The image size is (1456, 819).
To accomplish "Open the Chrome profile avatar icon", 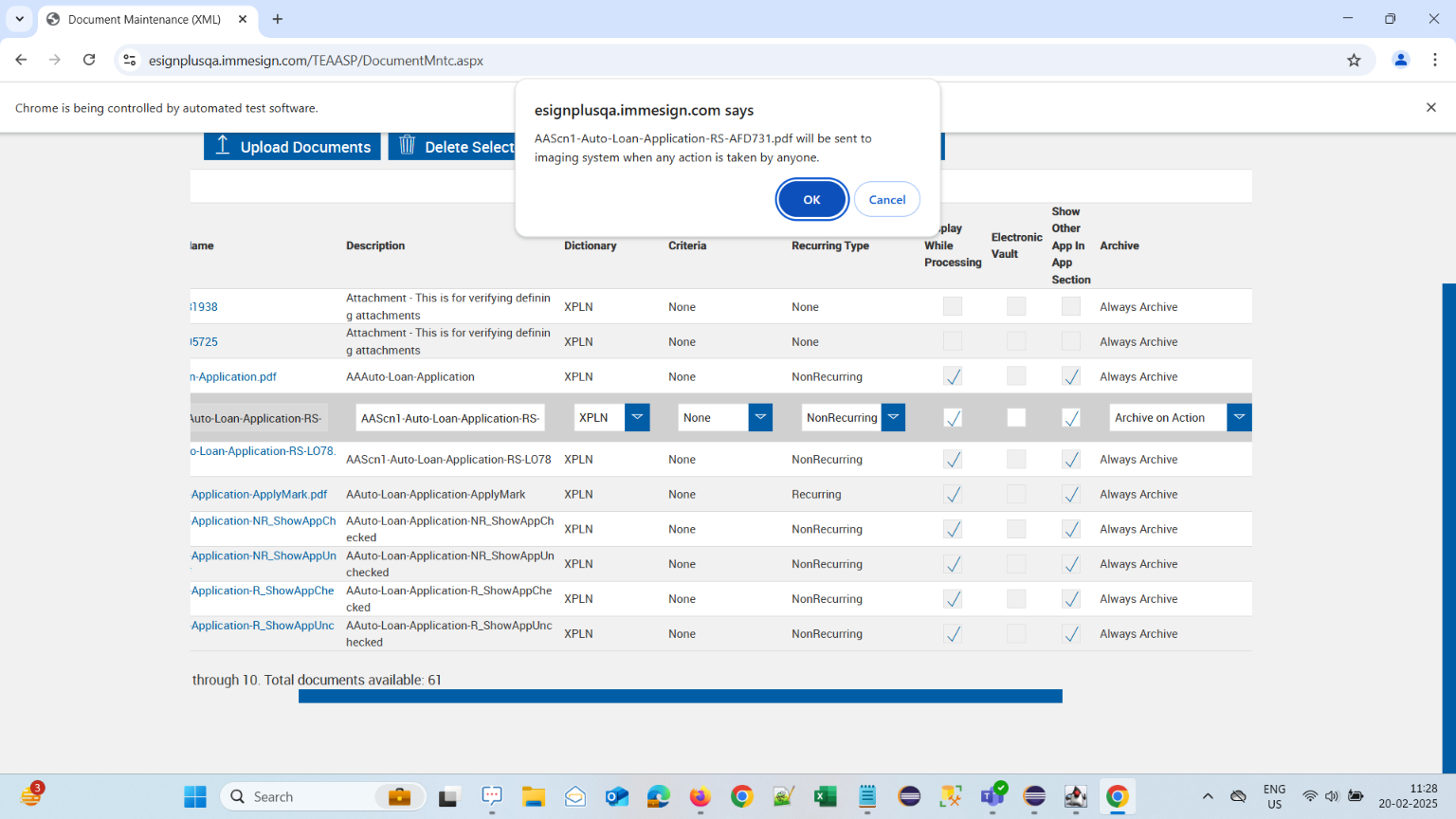I will tap(1400, 60).
